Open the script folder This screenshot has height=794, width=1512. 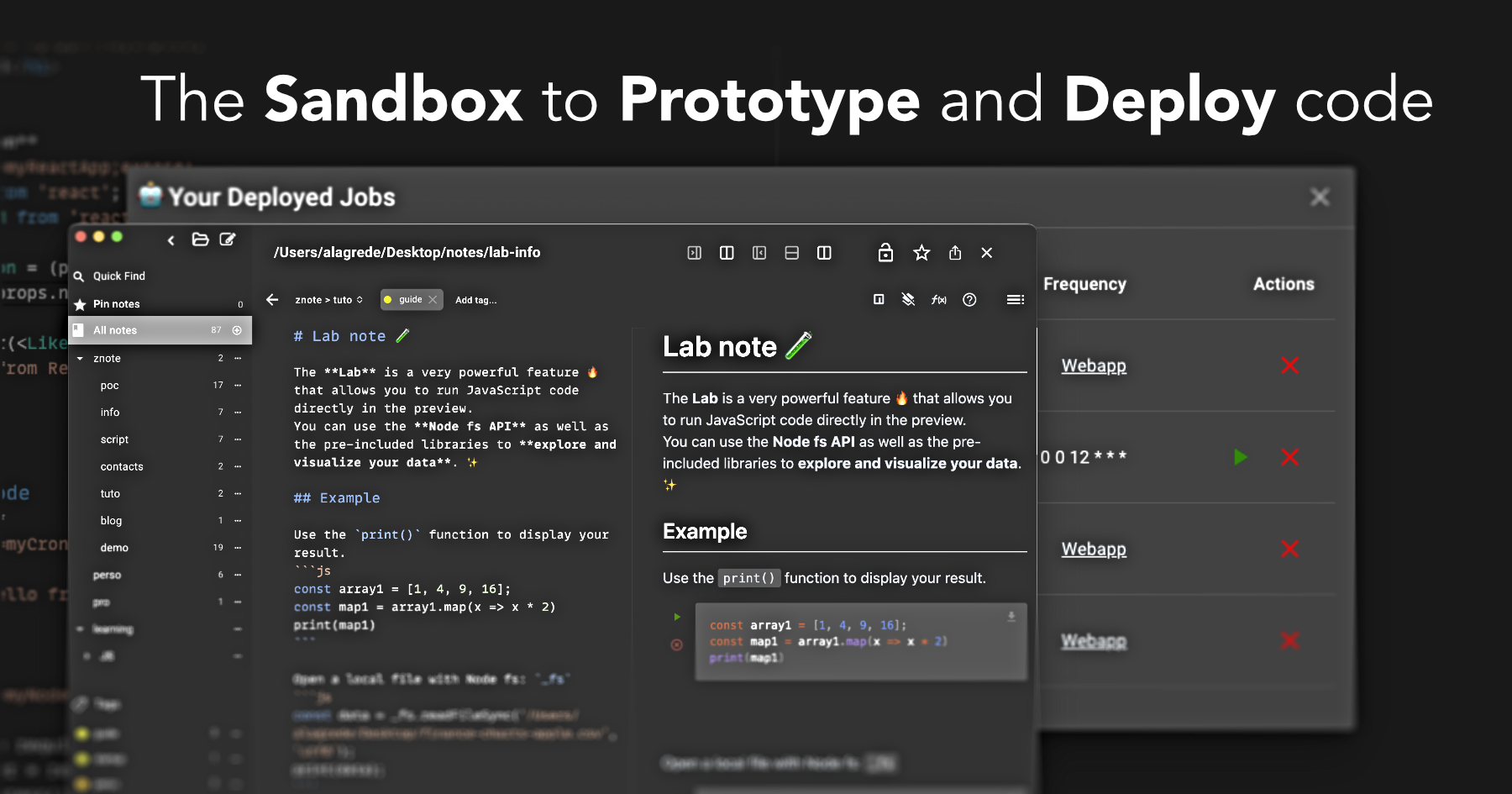pos(114,439)
